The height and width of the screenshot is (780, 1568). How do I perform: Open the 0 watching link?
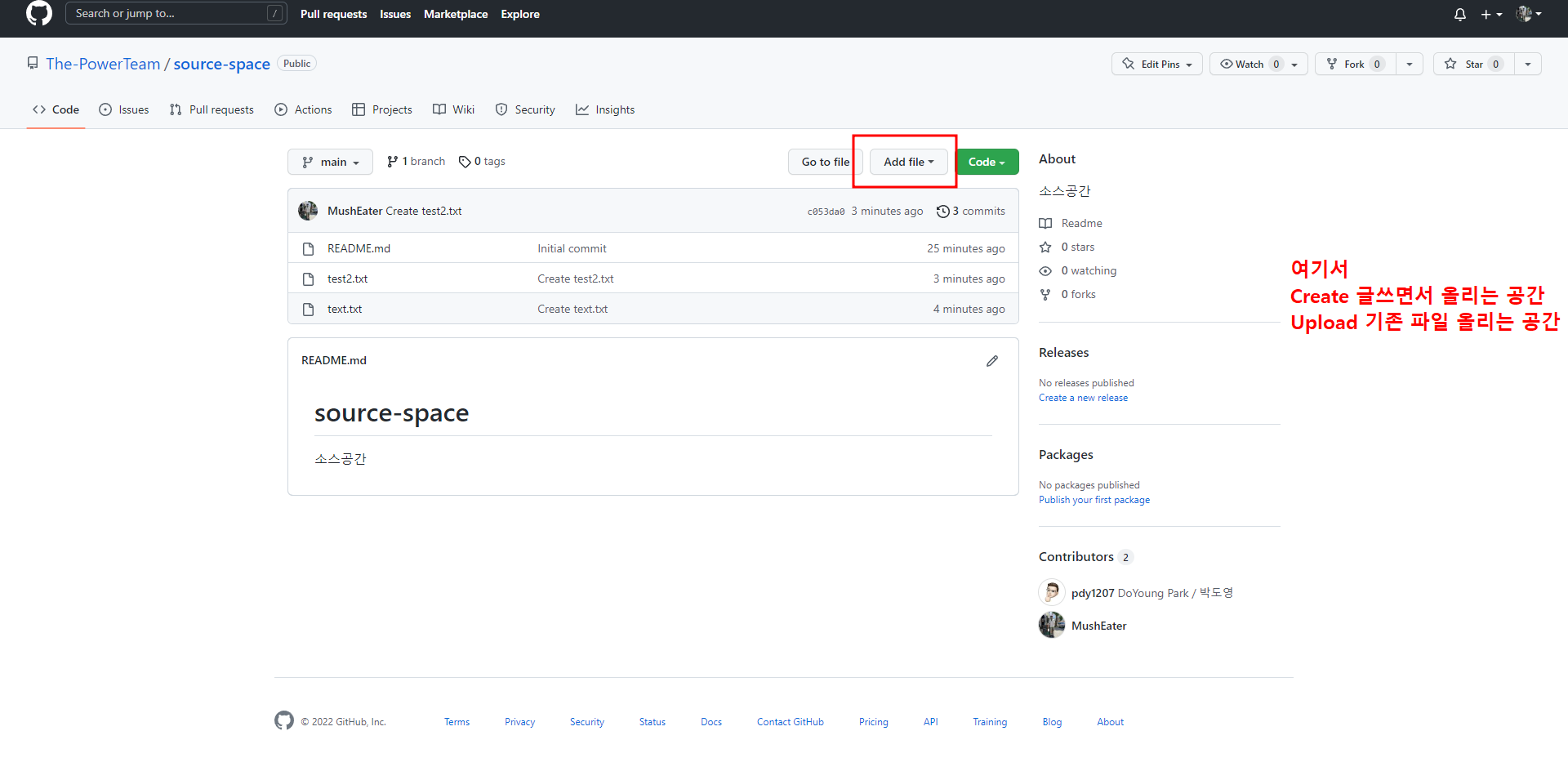(1078, 270)
